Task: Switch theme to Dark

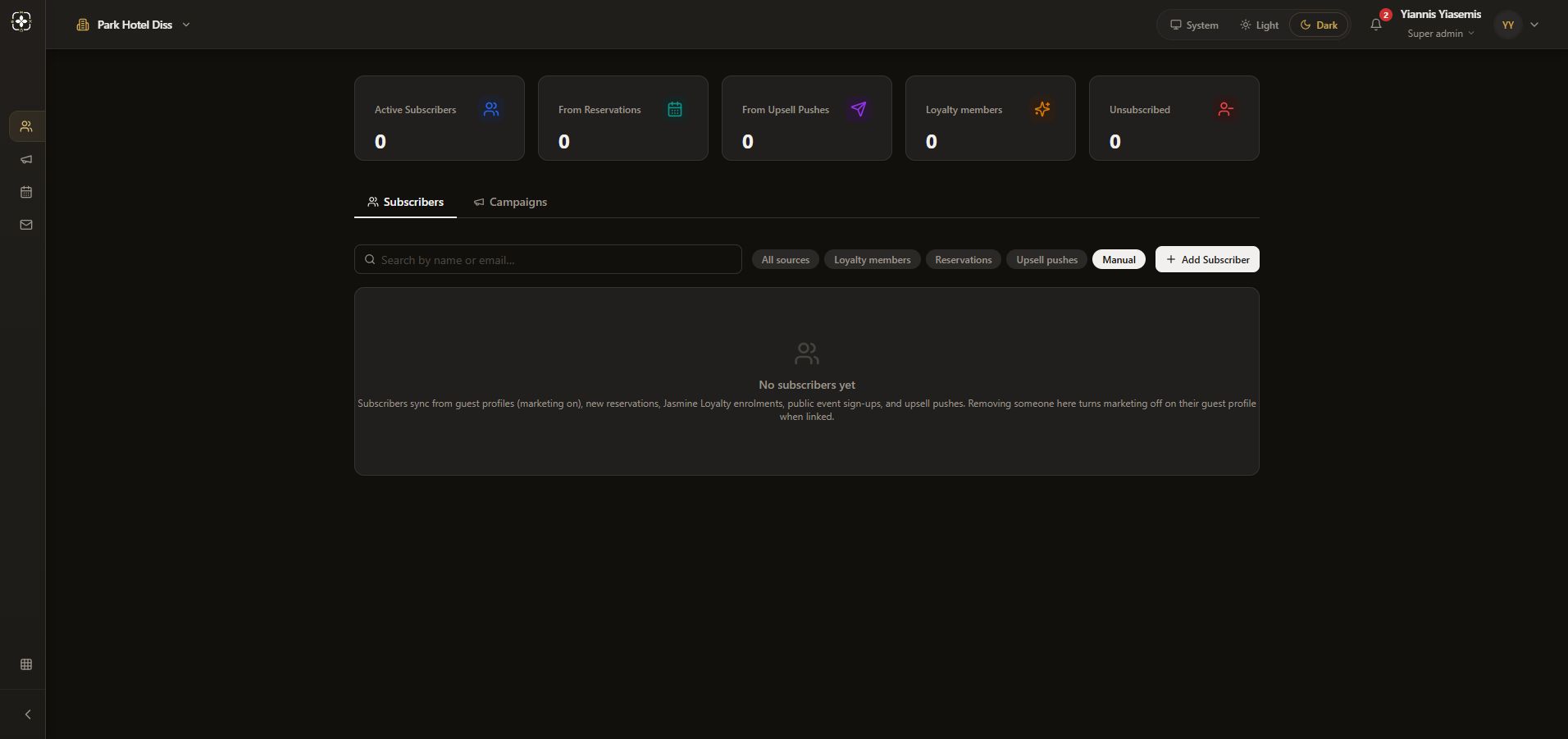Action: pyautogui.click(x=1319, y=25)
